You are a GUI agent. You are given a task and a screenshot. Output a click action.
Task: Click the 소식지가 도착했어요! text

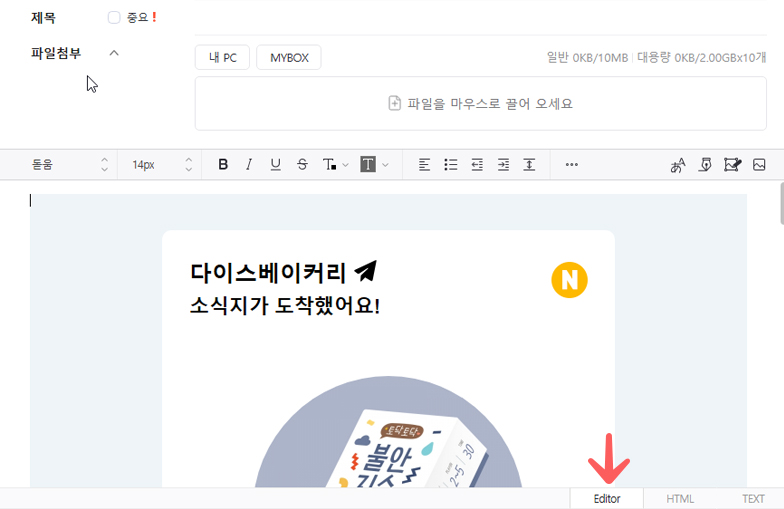pos(285,306)
